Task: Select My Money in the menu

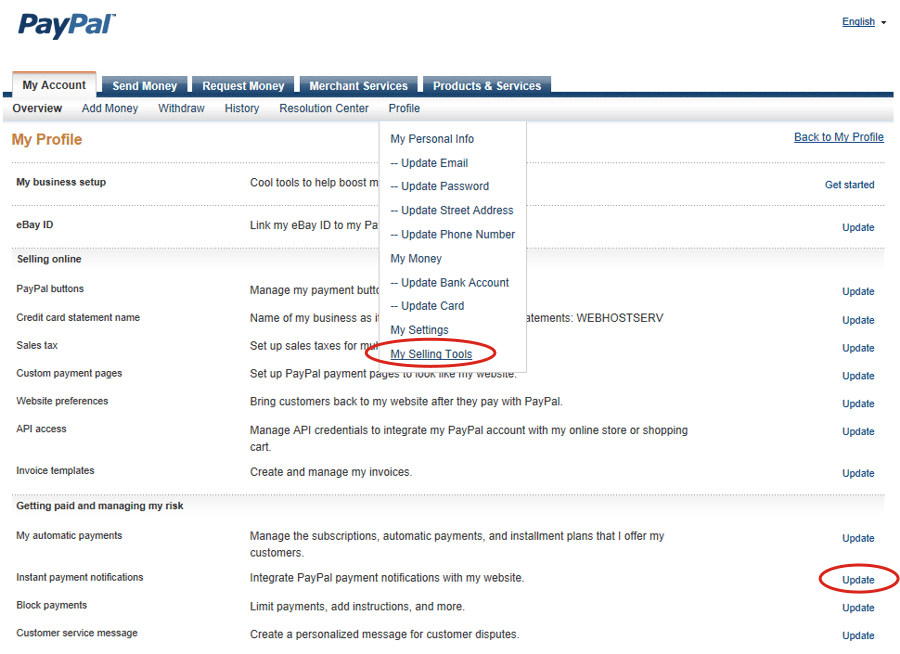Action: coord(416,258)
